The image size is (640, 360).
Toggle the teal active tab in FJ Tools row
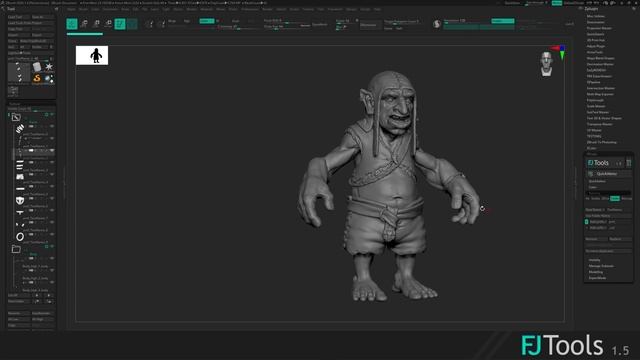615,198
